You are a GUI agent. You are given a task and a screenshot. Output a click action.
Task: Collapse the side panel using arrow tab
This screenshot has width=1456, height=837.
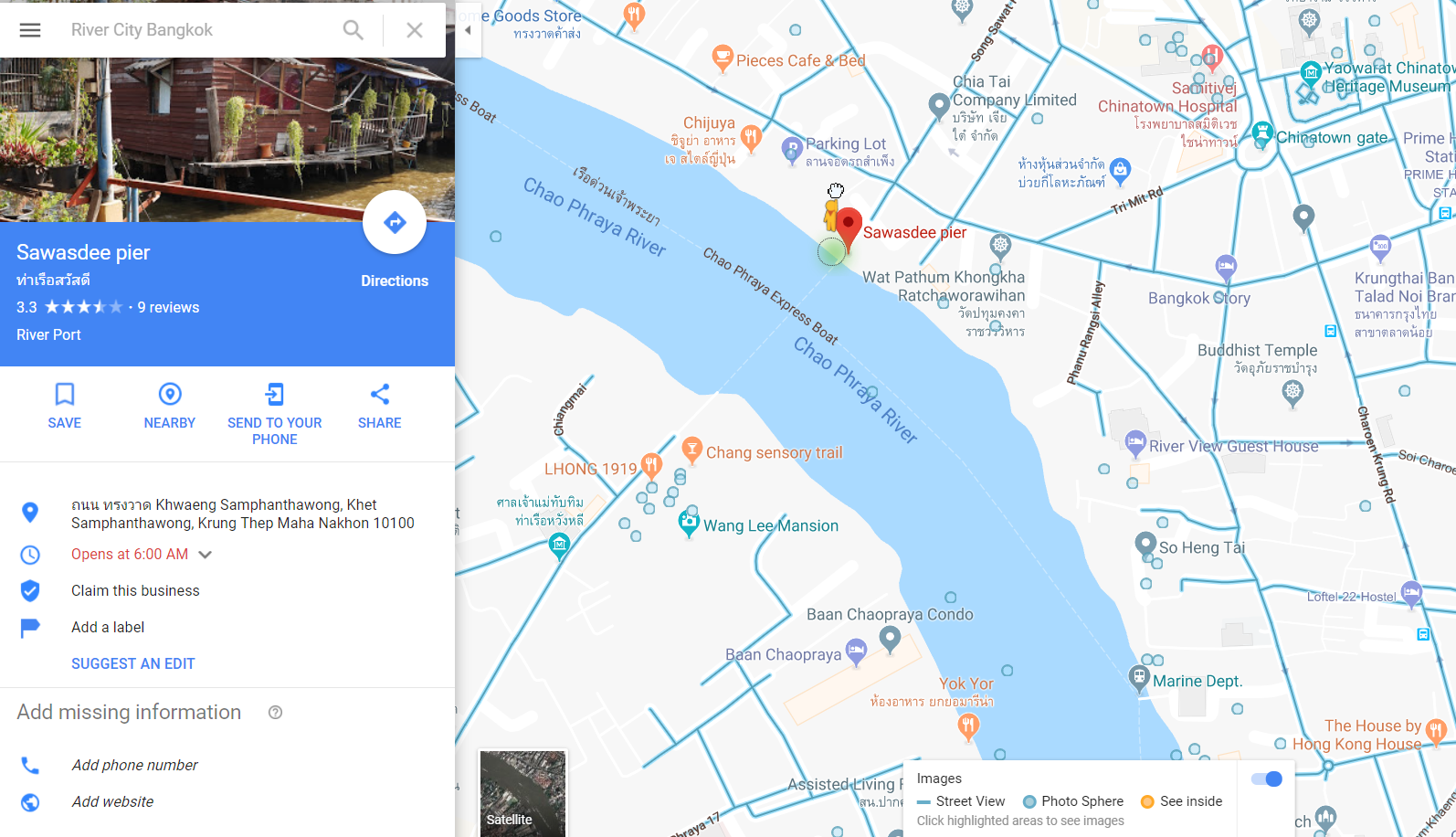click(x=468, y=30)
